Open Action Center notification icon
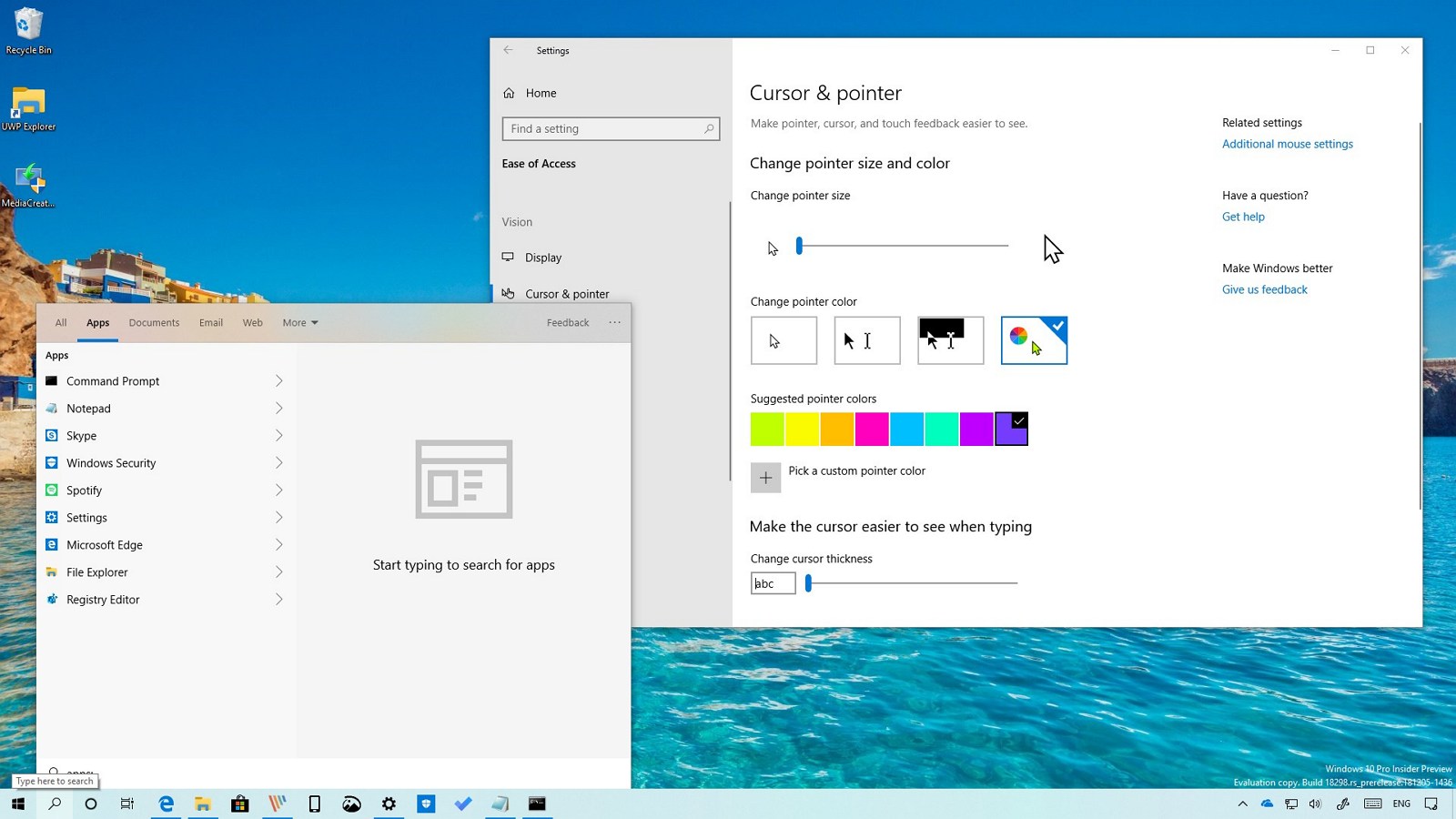Screen dimensions: 1456x819 [x=1431, y=804]
